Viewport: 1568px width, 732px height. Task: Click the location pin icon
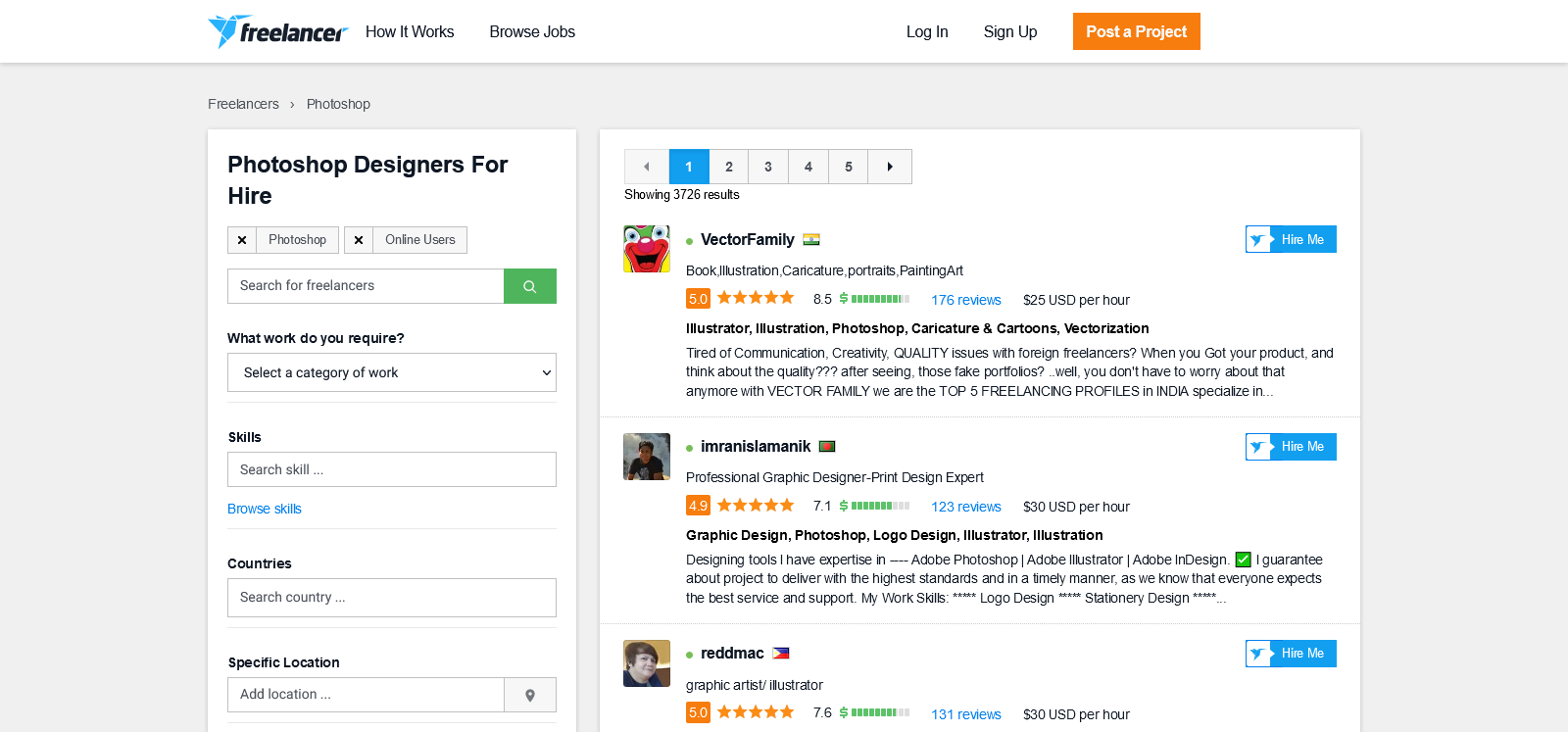pos(529,695)
